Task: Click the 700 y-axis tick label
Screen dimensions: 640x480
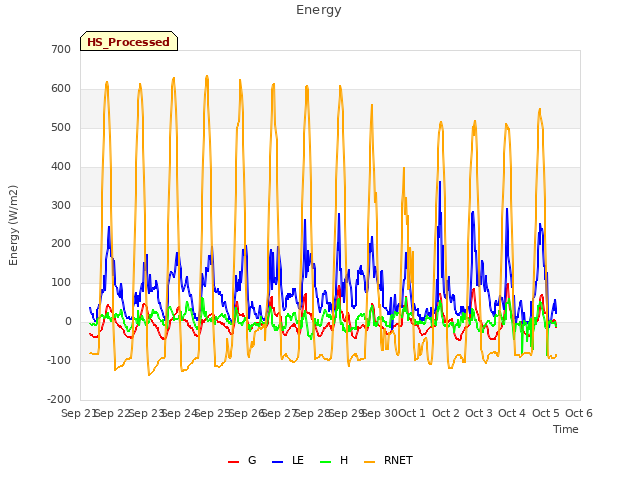Action: [61, 49]
